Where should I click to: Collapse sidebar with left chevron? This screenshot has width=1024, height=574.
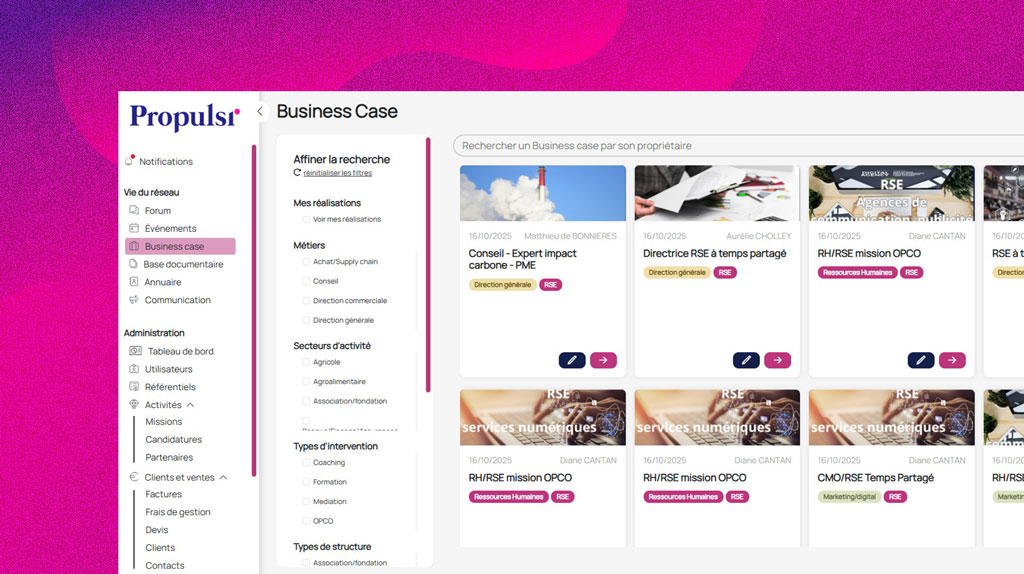tap(260, 112)
